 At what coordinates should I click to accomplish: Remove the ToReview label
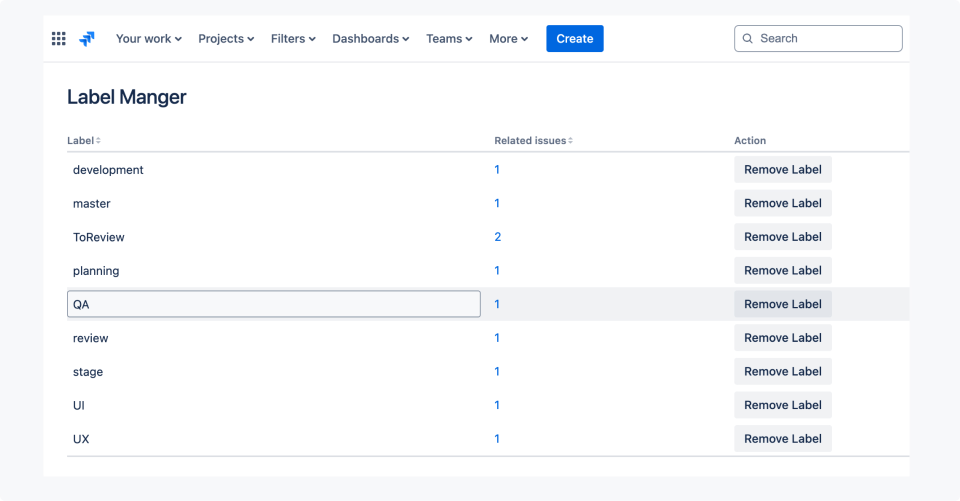tap(782, 237)
